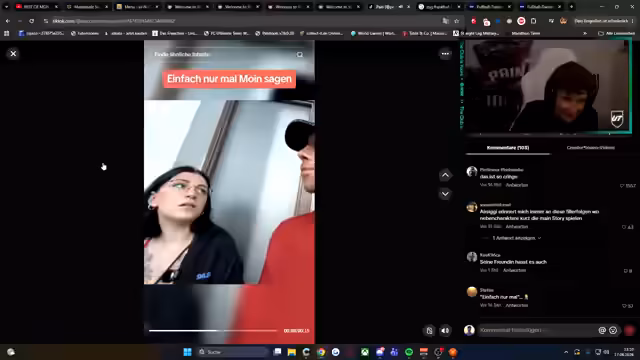Screen dimensions: 640x360
Task: Mute the video with speaker icon
Action: tap(445, 331)
